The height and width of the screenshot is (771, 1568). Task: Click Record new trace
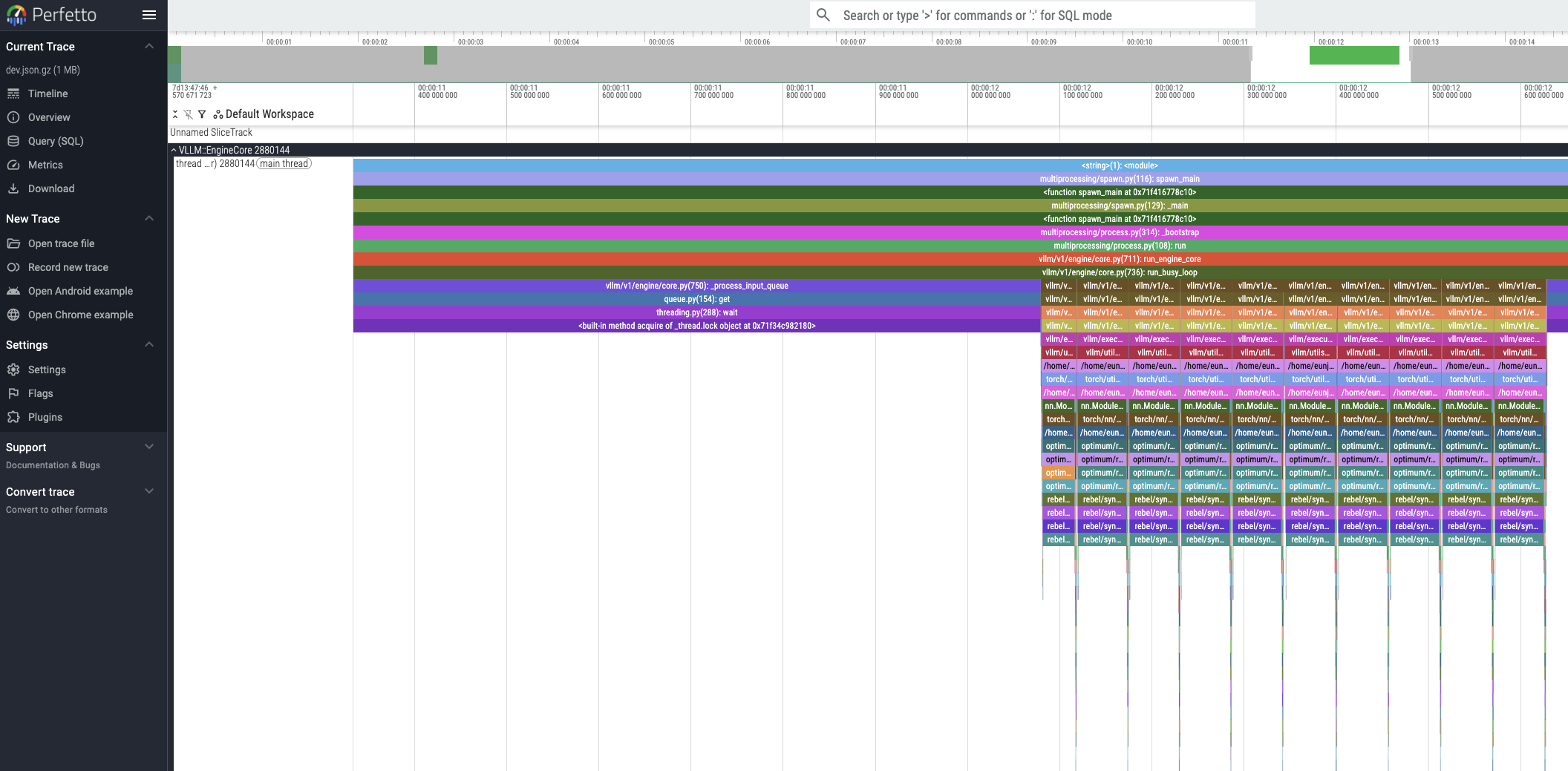pyautogui.click(x=68, y=267)
